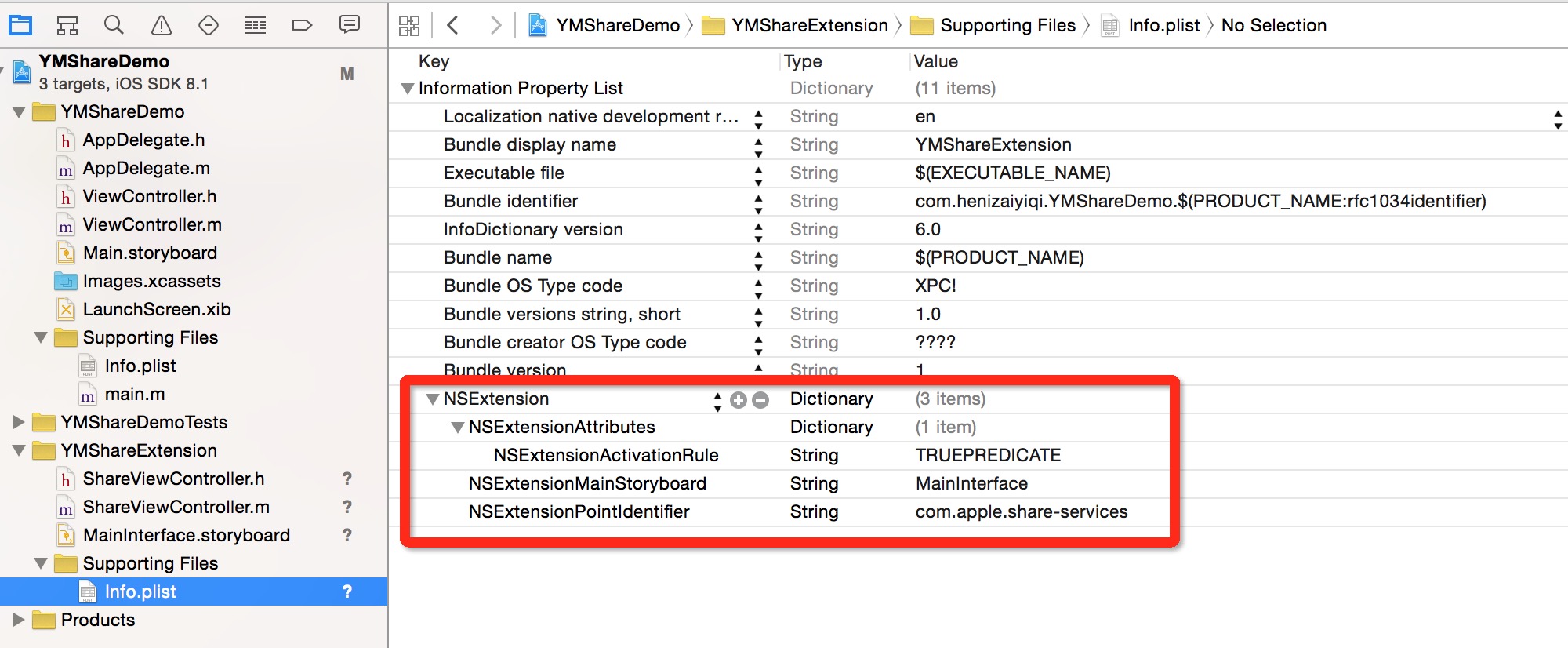
Task: Open main.m file
Action: tap(135, 394)
